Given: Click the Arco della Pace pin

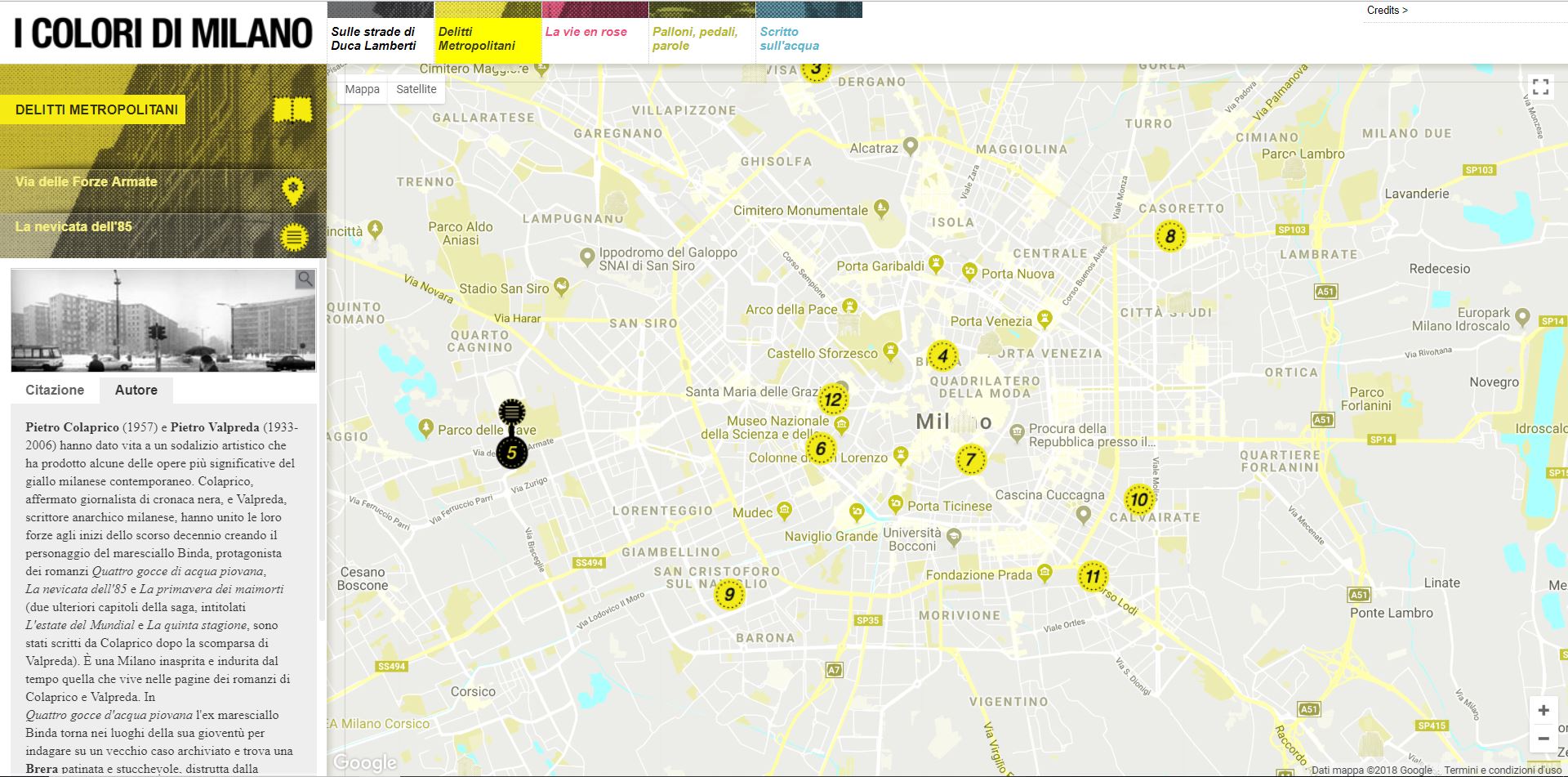Looking at the screenshot, I should pyautogui.click(x=849, y=306).
